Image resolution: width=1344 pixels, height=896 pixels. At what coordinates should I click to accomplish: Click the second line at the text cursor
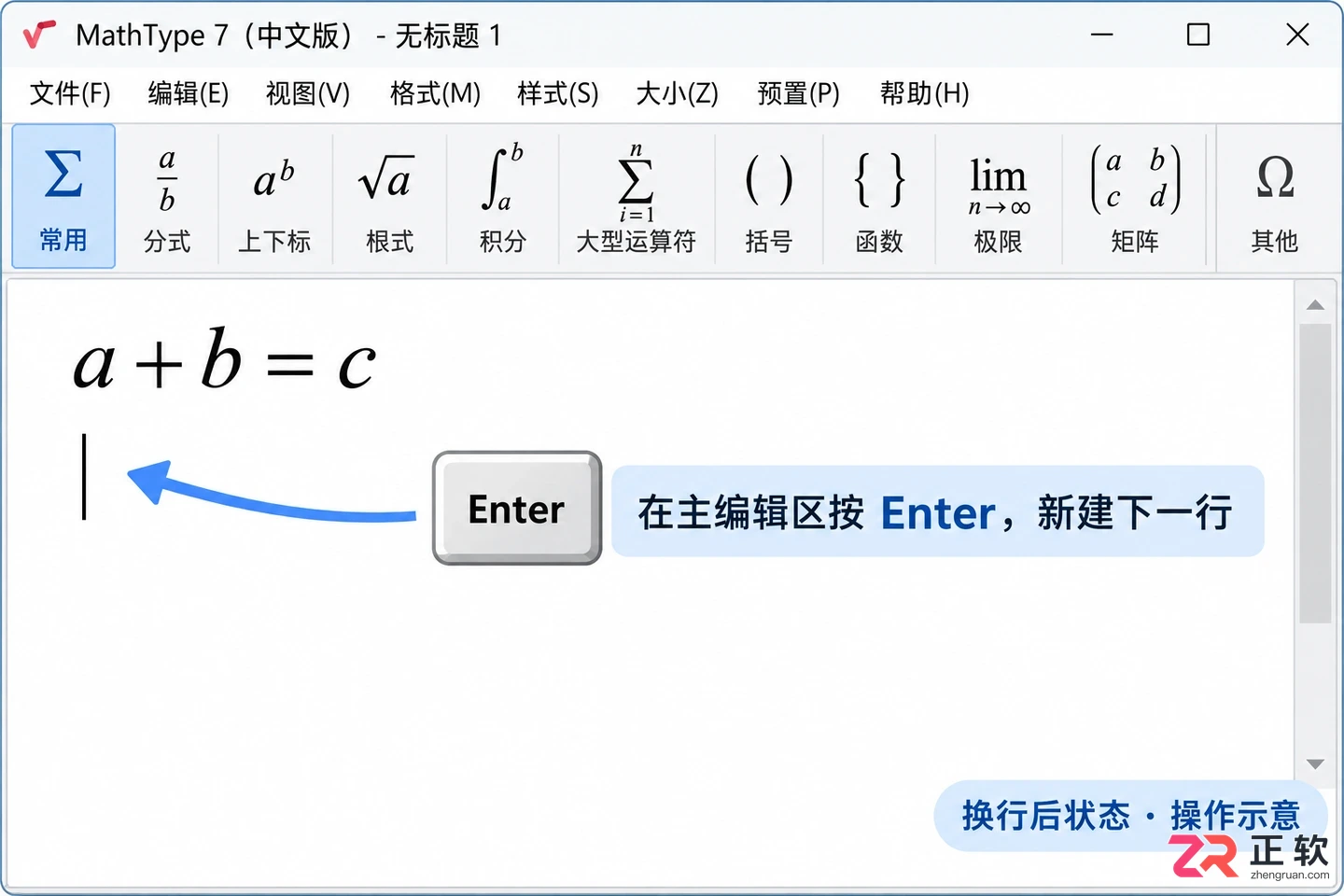[84, 476]
